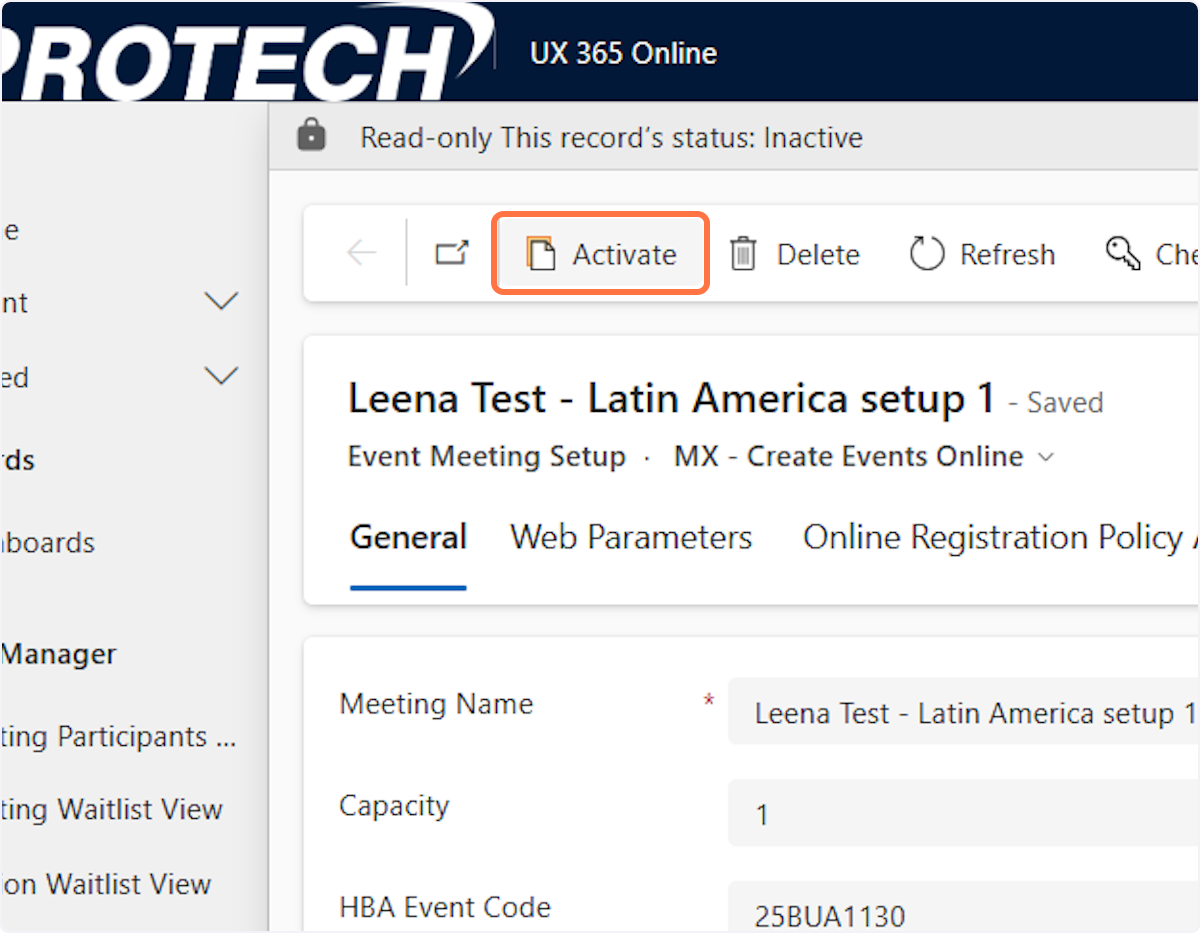1200x933 pixels.
Task: Click the Capacity field showing 1
Action: point(964,813)
